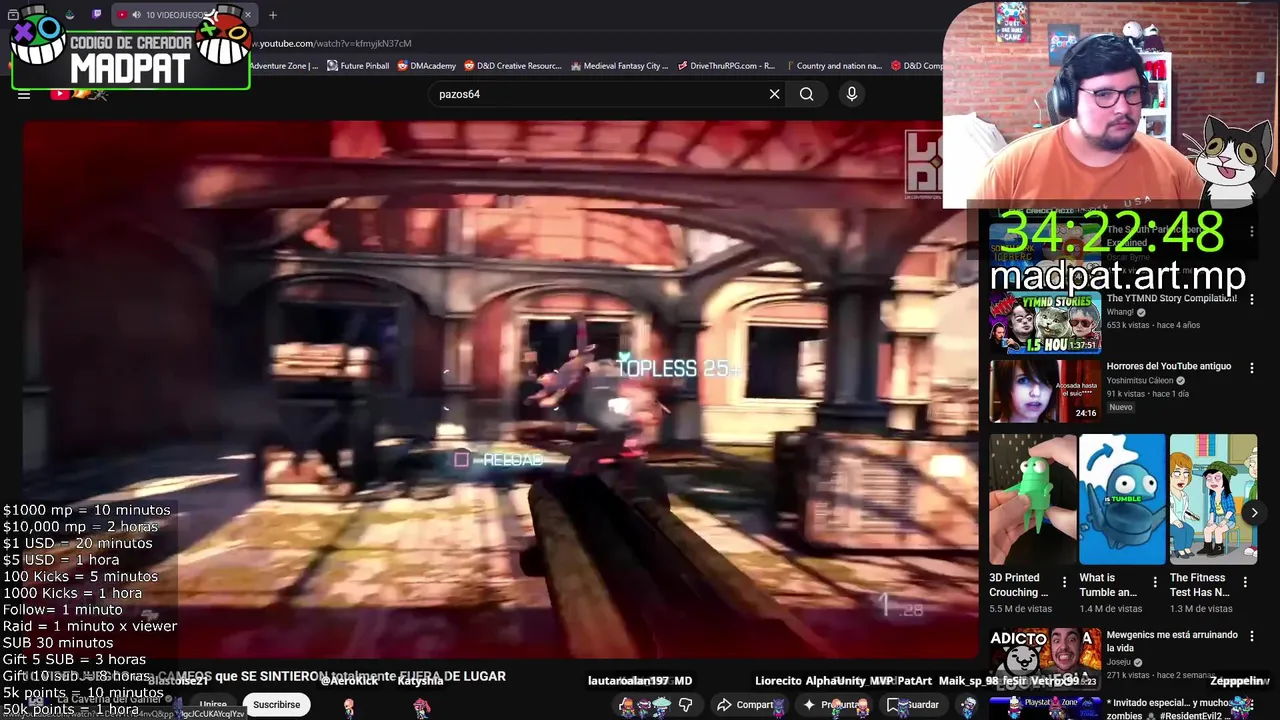1280x720 pixels.
Task: Open The YTMND Story Compilation title
Action: coord(1171,298)
